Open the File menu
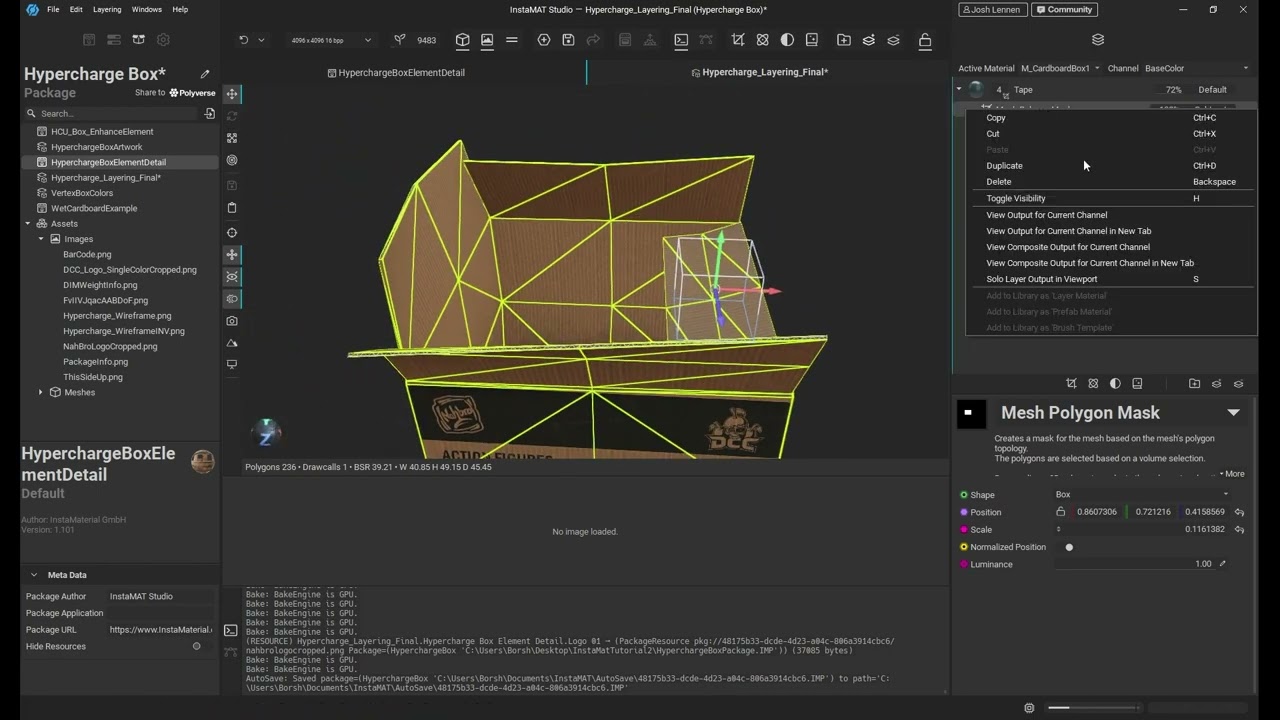1280x720 pixels. click(x=53, y=10)
